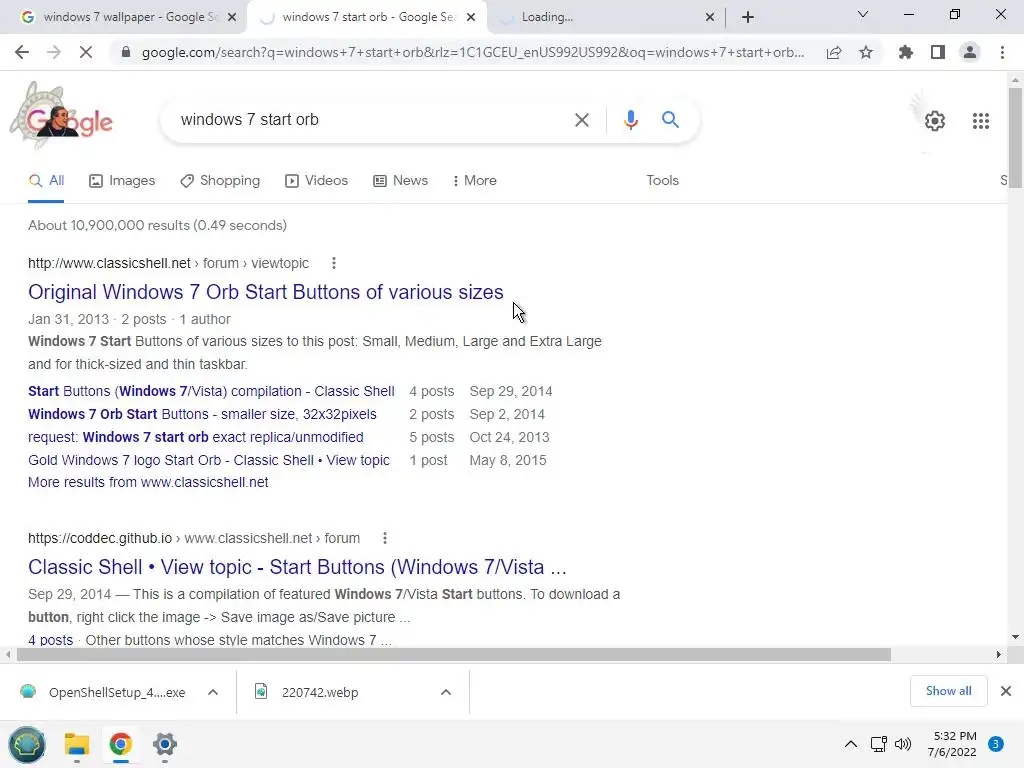
Task: Open the extensions puzzle icon
Action: 906,52
